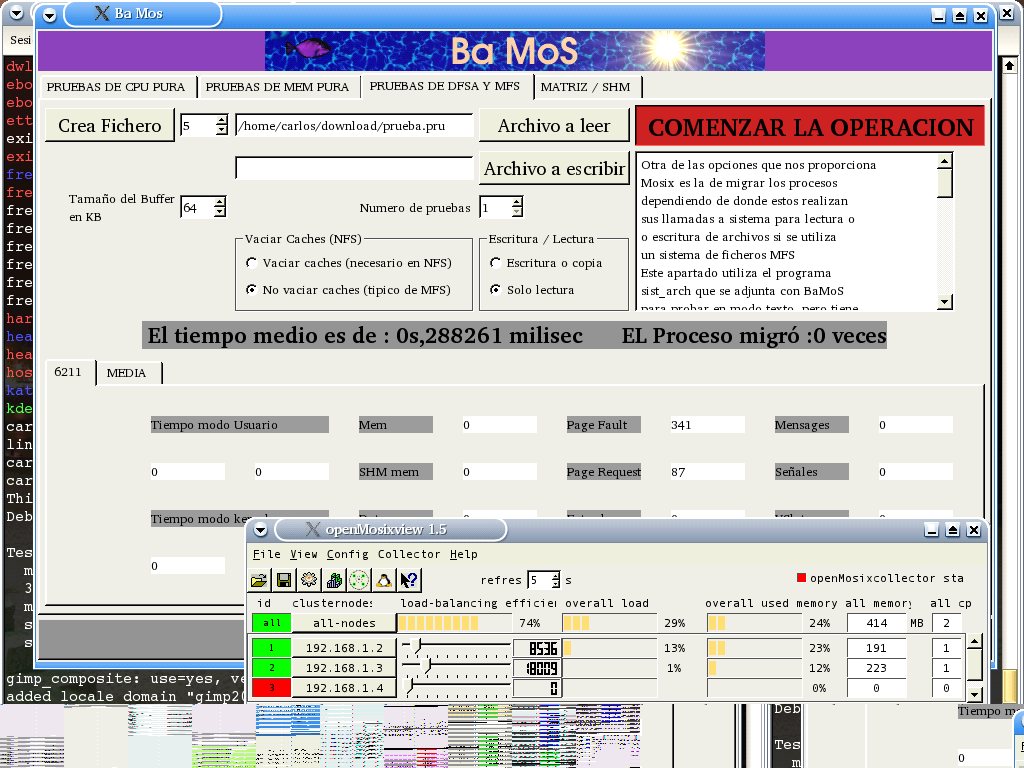Screen dimensions: 1024x768
Task: Click the penguin icon in openMosixview toolbar
Action: (x=383, y=580)
